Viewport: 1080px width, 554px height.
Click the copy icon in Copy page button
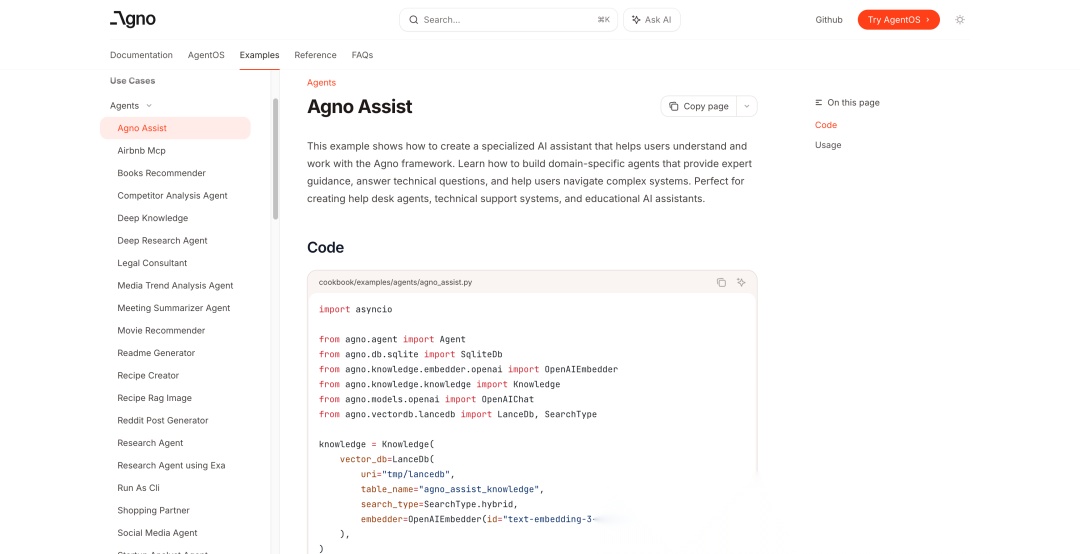coord(674,106)
